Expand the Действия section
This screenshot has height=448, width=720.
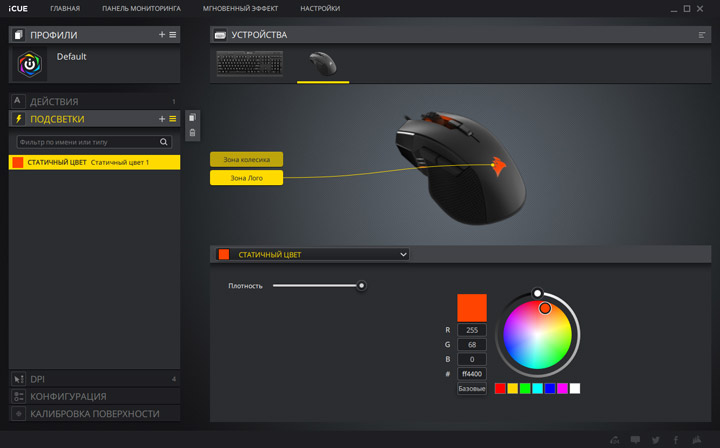(94, 101)
